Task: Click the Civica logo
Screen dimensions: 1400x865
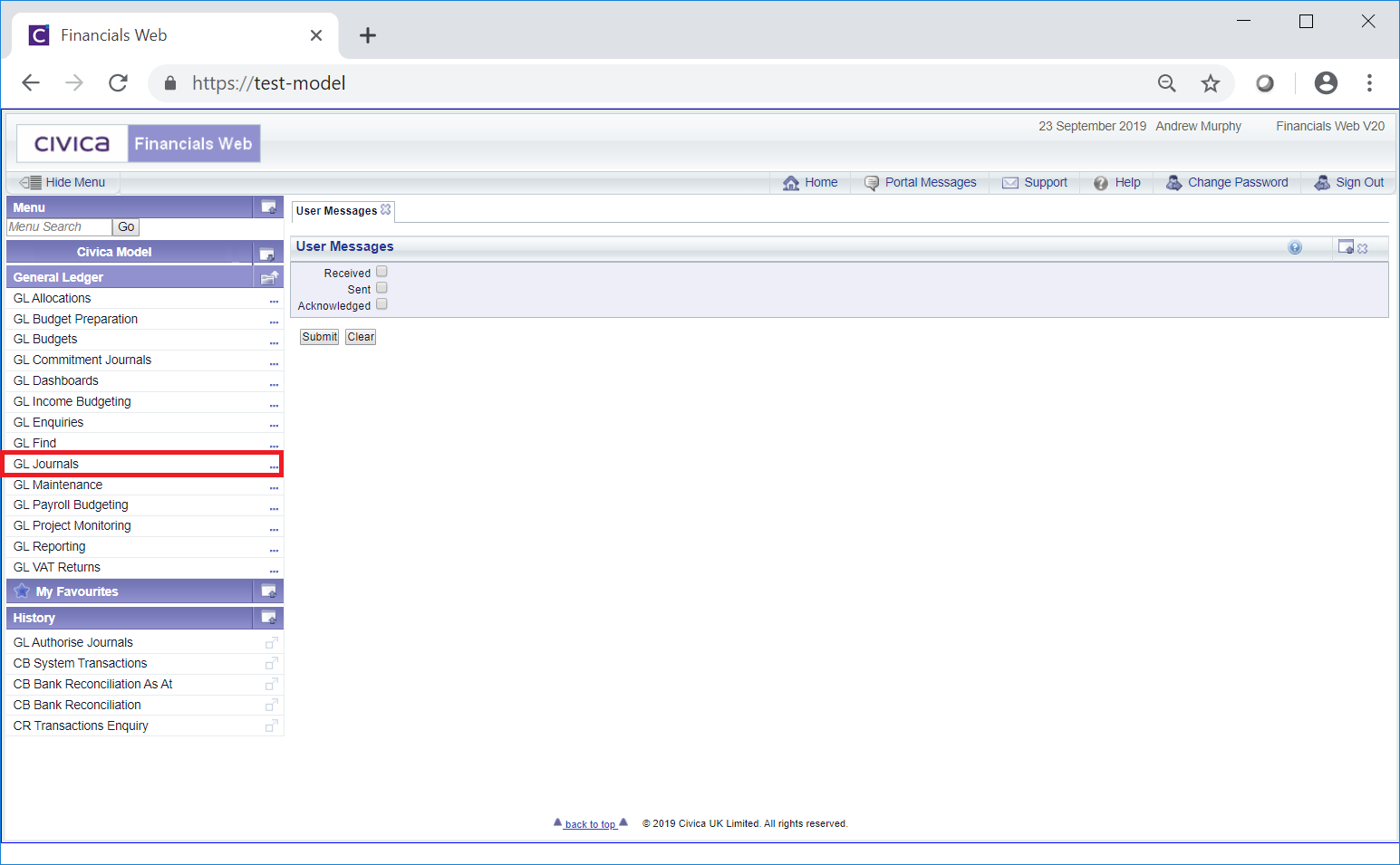Action: (x=72, y=144)
